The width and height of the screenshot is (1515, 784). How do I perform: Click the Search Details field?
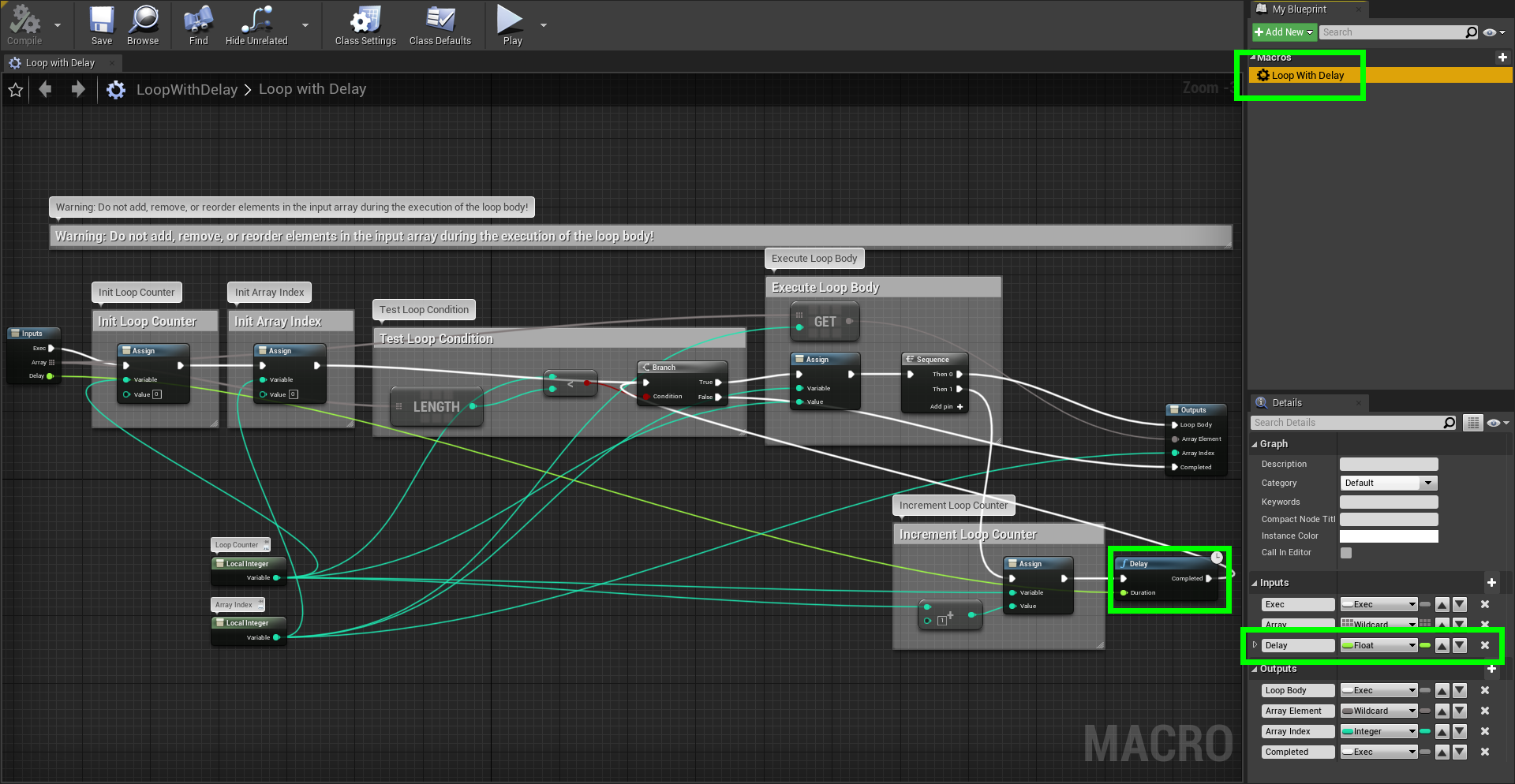[x=1347, y=423]
